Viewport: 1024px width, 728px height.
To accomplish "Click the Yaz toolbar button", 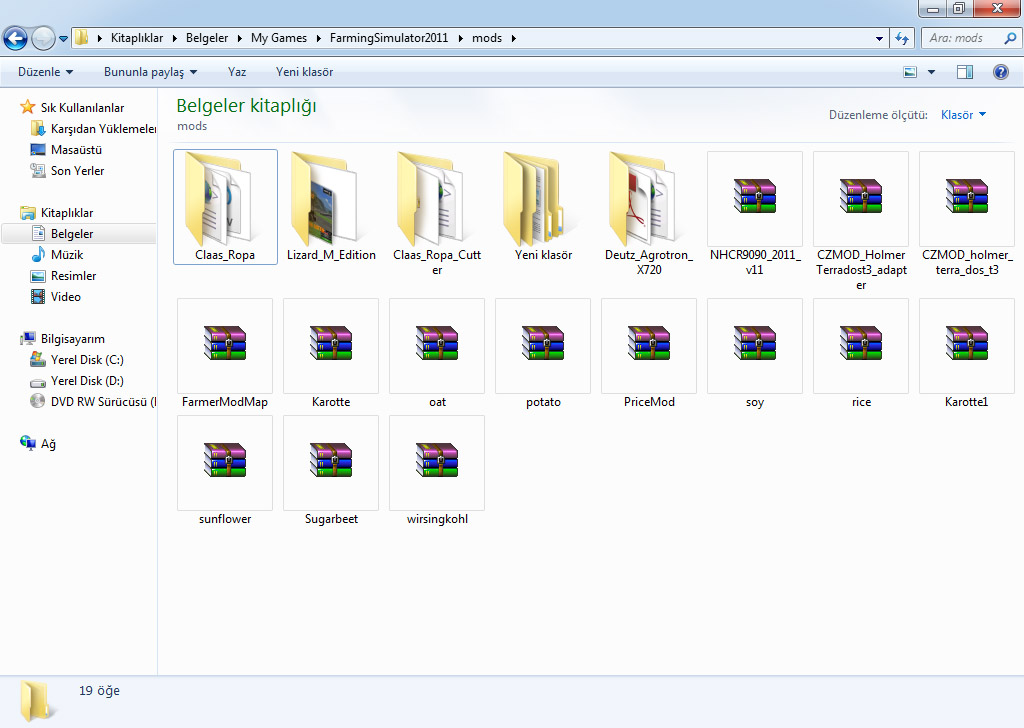I will [x=237, y=72].
